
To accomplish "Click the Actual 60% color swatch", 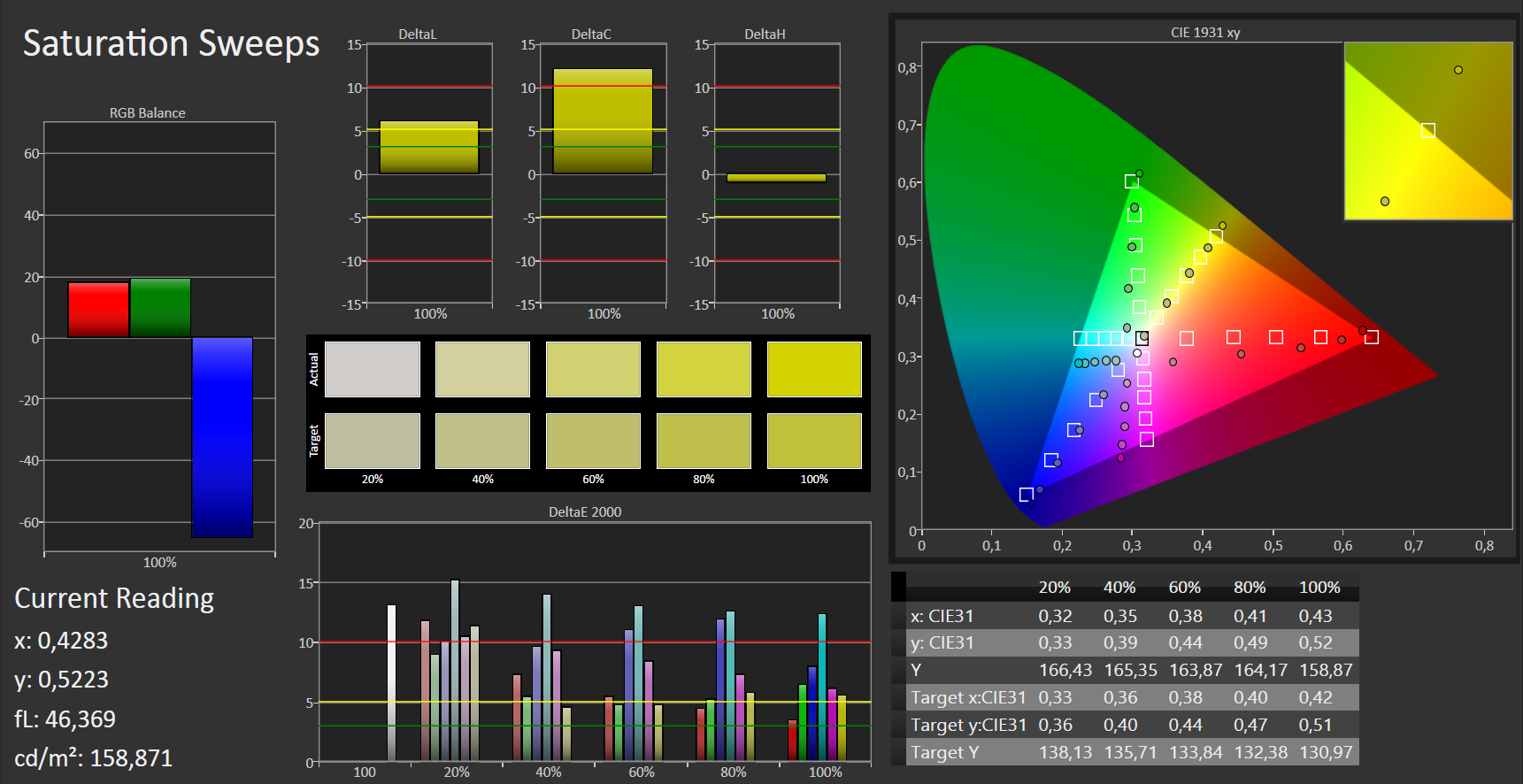I will pyautogui.click(x=593, y=369).
